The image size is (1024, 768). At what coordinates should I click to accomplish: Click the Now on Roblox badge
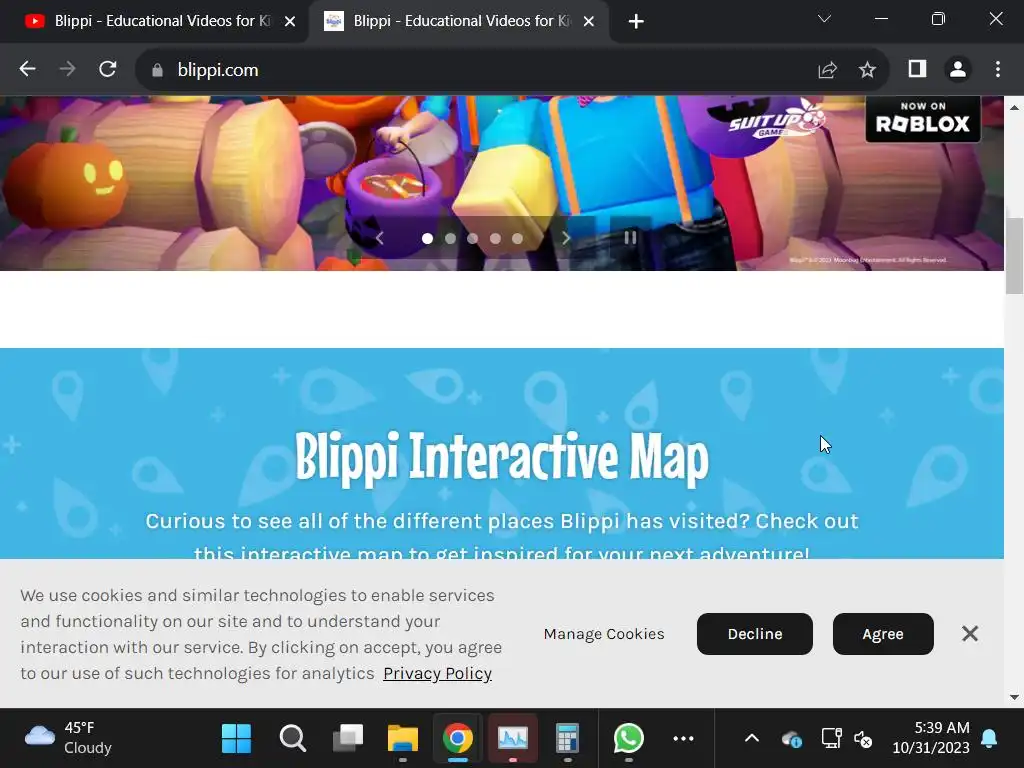[x=923, y=119]
